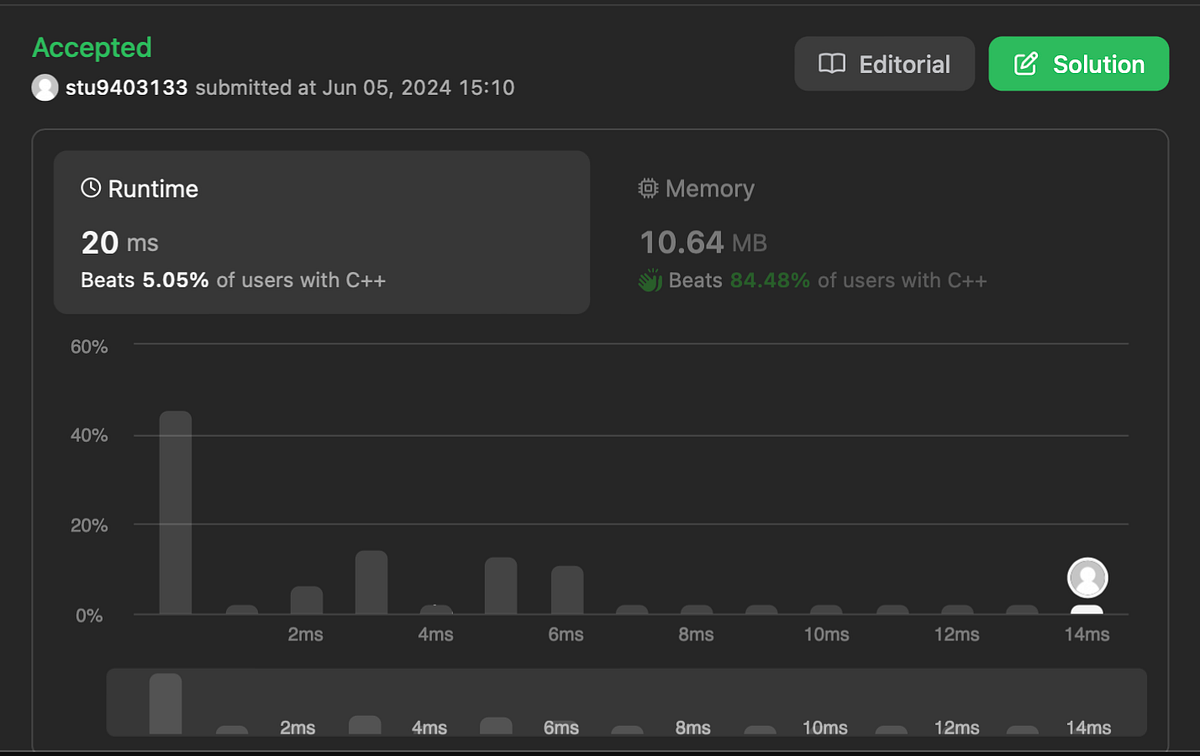Click the avatar icon beside stu9403133

(x=45, y=88)
